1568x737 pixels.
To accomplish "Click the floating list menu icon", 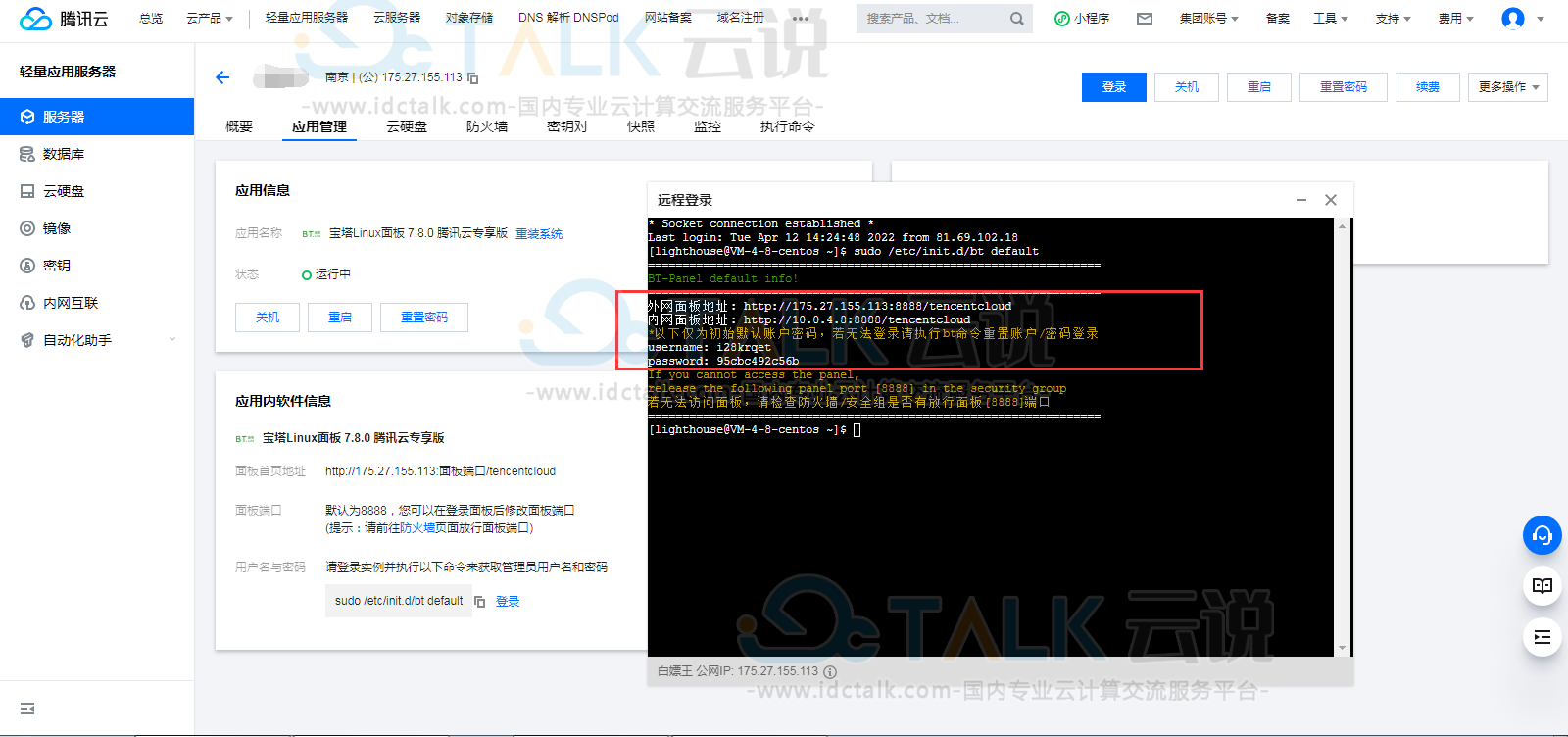I will pos(1542,637).
